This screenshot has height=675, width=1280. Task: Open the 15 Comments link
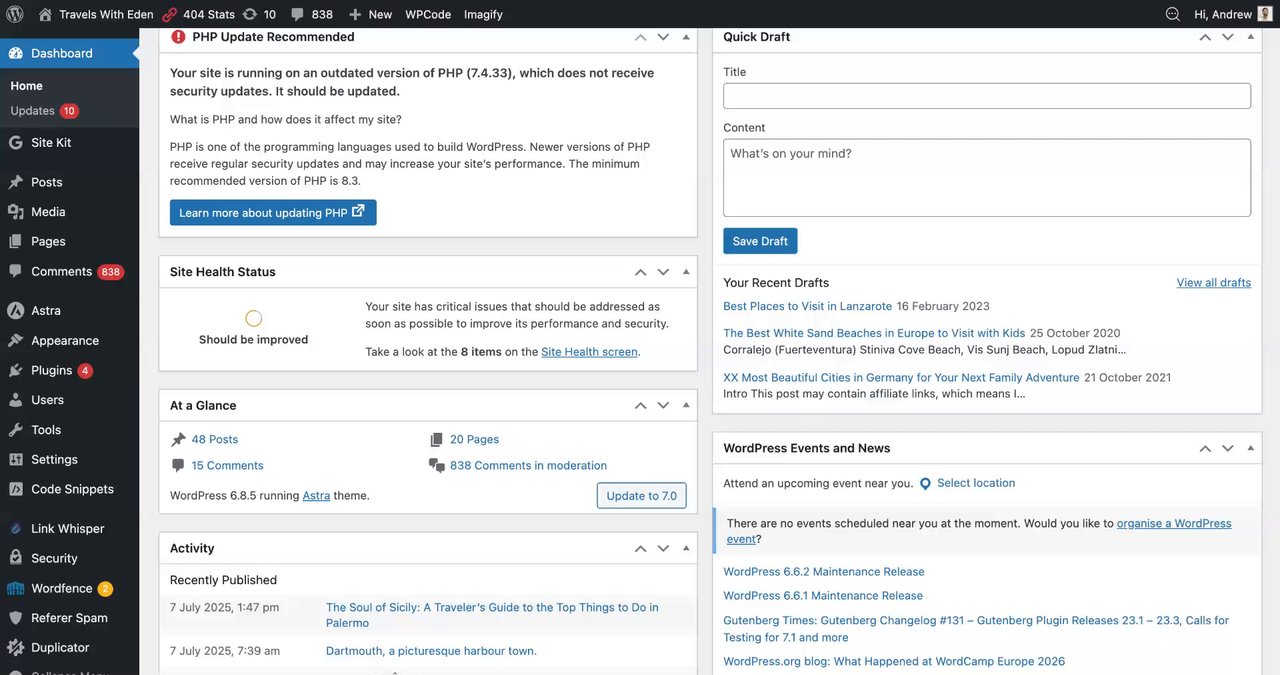point(227,465)
